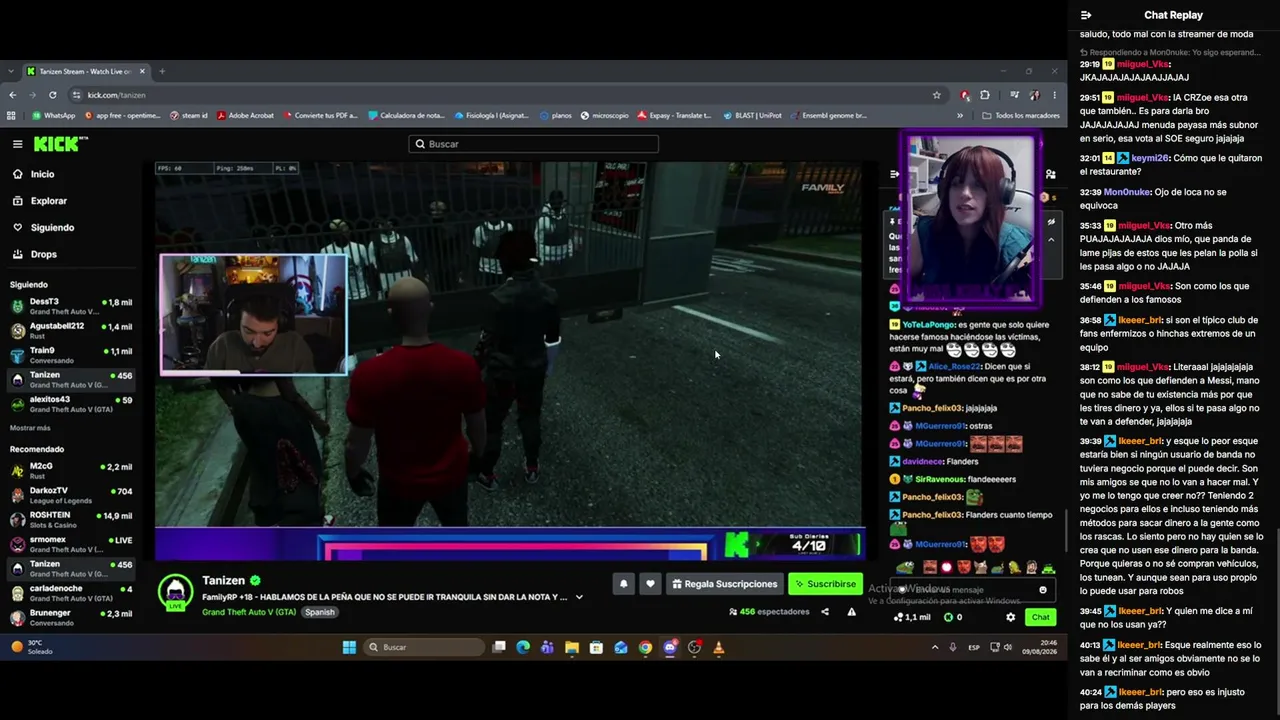Open chat user list icon
1280x720 pixels.
[x=1050, y=174]
